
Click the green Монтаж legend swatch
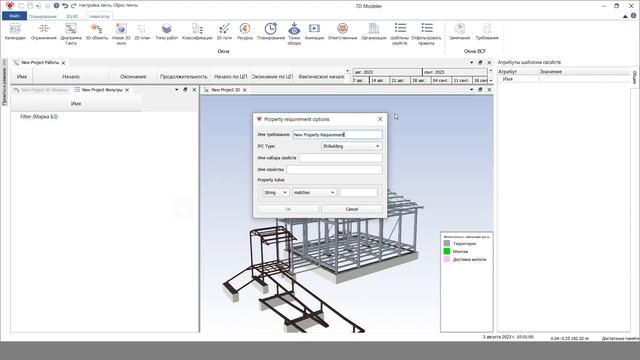(x=447, y=251)
